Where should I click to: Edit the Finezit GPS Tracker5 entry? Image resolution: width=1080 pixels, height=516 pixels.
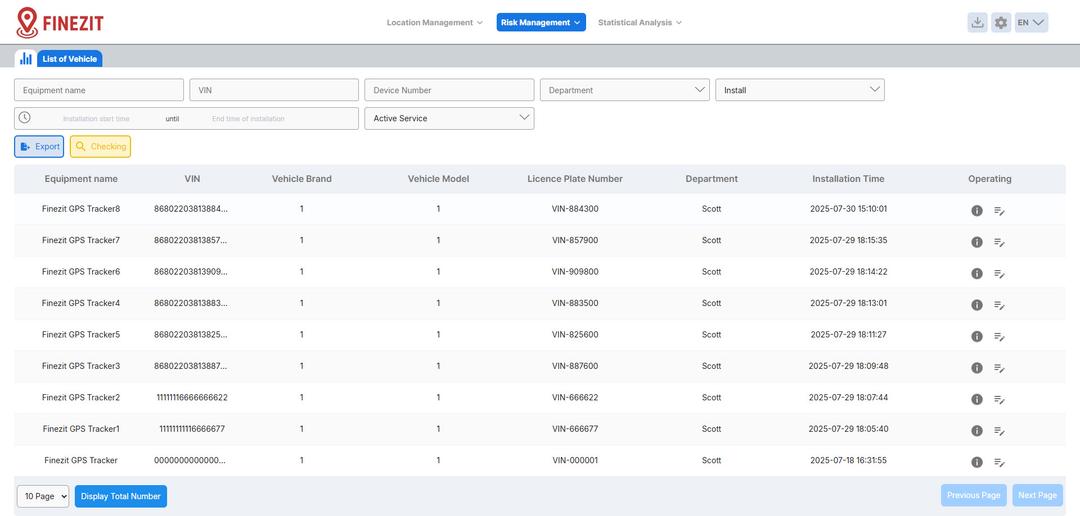click(x=999, y=336)
